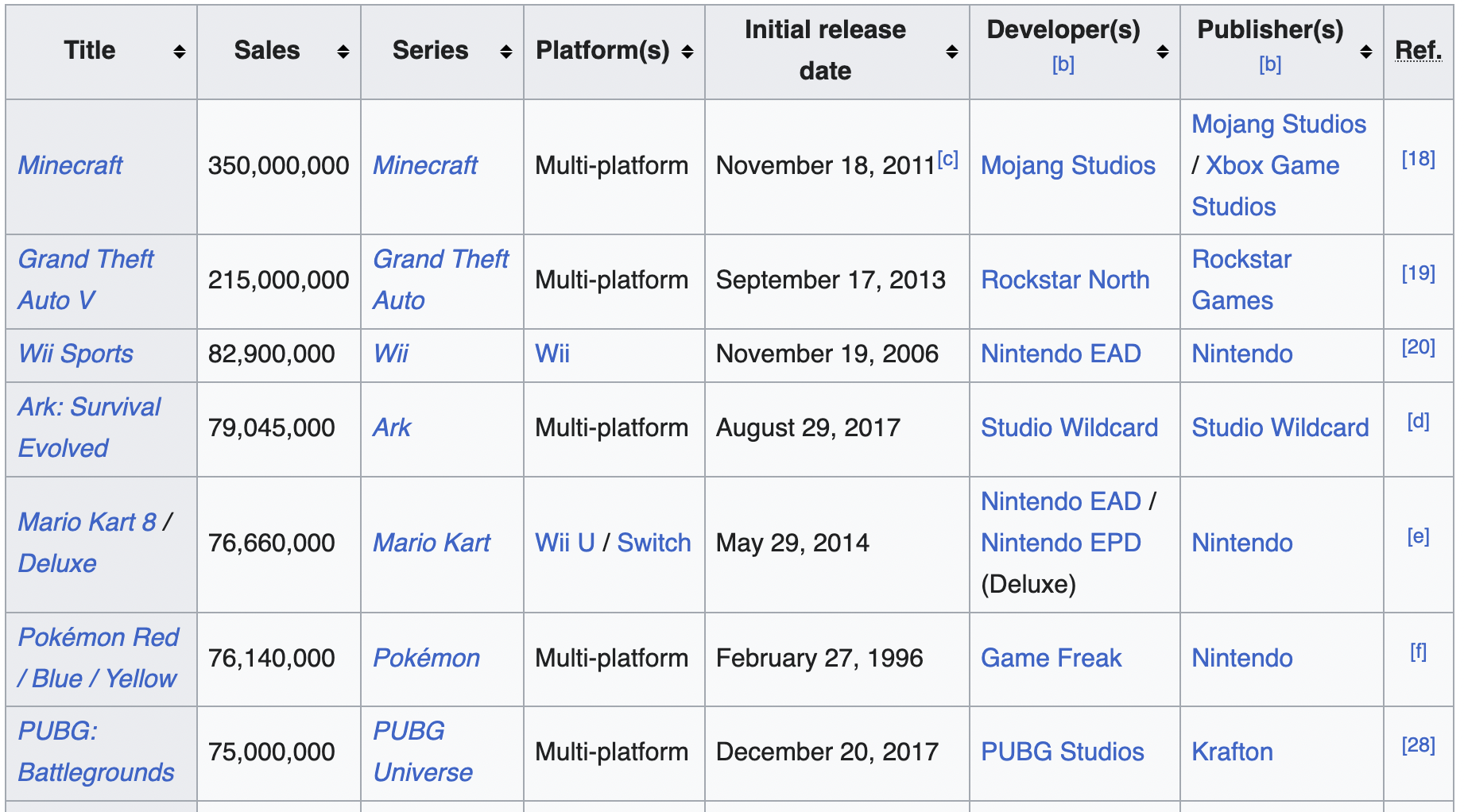Open footnote [b] under Developer(s) header
The height and width of the screenshot is (812, 1464).
pyautogui.click(x=1063, y=64)
